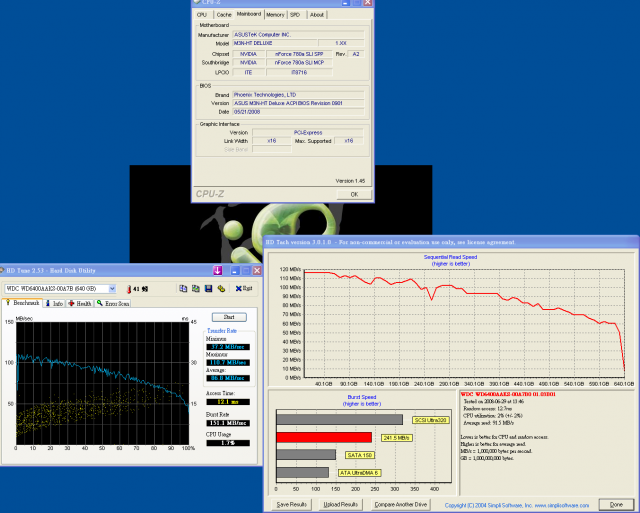Open the Cache tab in CPU-Z
The width and height of the screenshot is (640, 513).
point(224,15)
